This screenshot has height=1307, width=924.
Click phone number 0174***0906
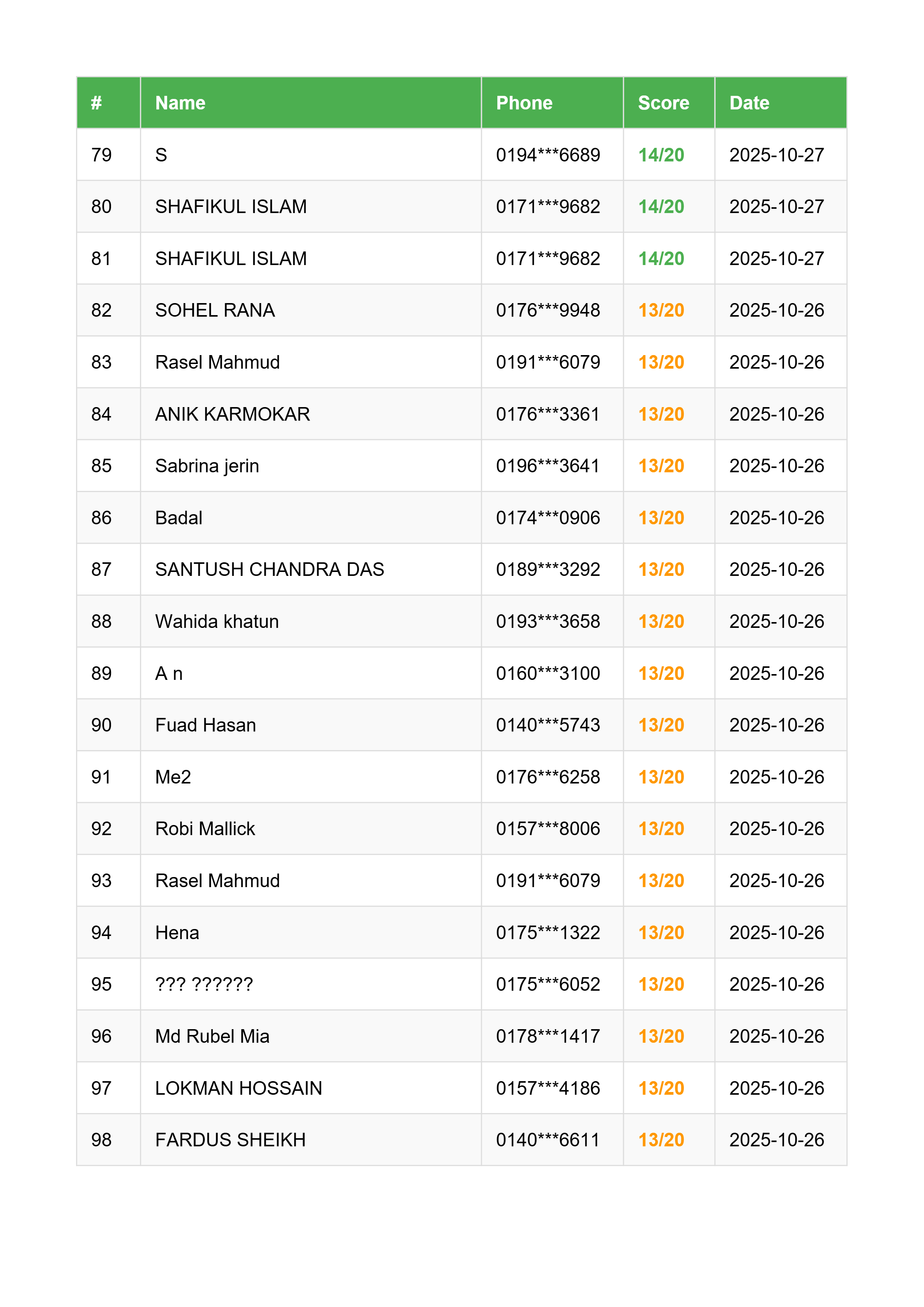[547, 518]
